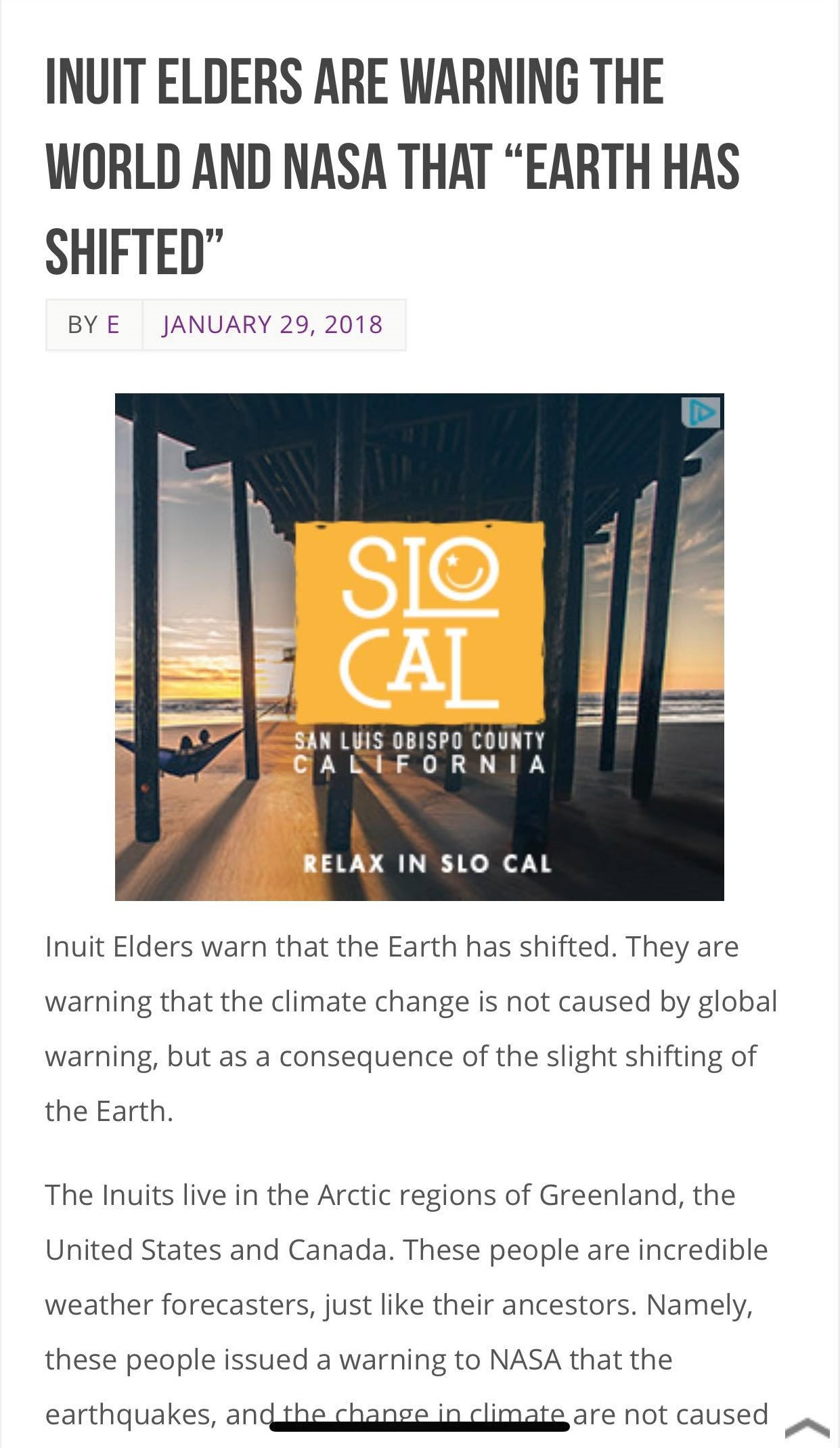Click the word NASA in second paragraph
The image size is (840, 1448).
click(525, 1359)
